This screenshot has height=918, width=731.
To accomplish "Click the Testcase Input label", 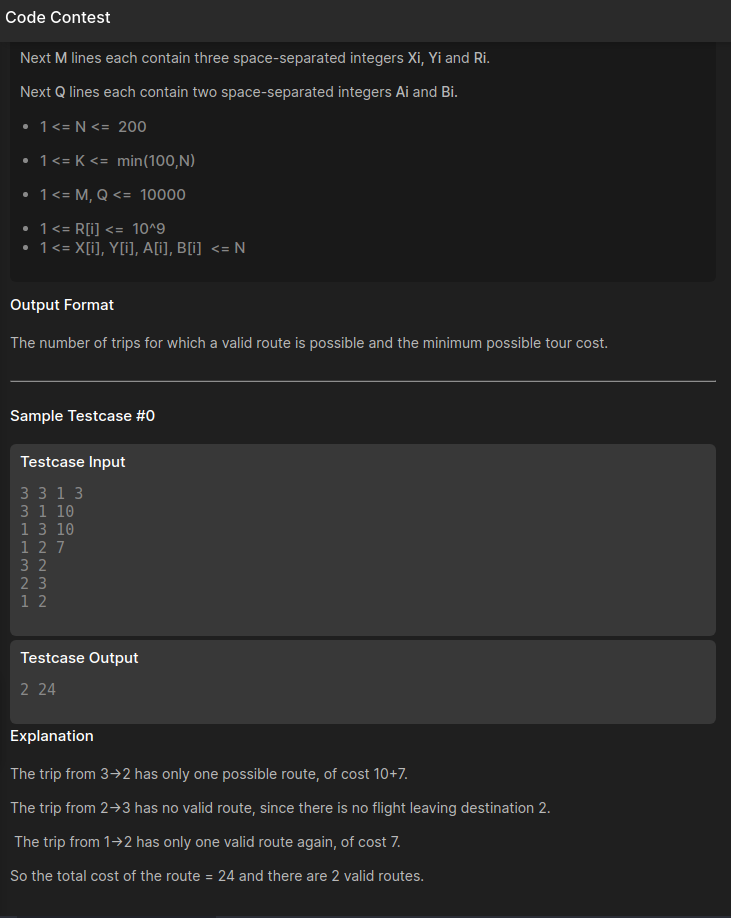I will [73, 462].
